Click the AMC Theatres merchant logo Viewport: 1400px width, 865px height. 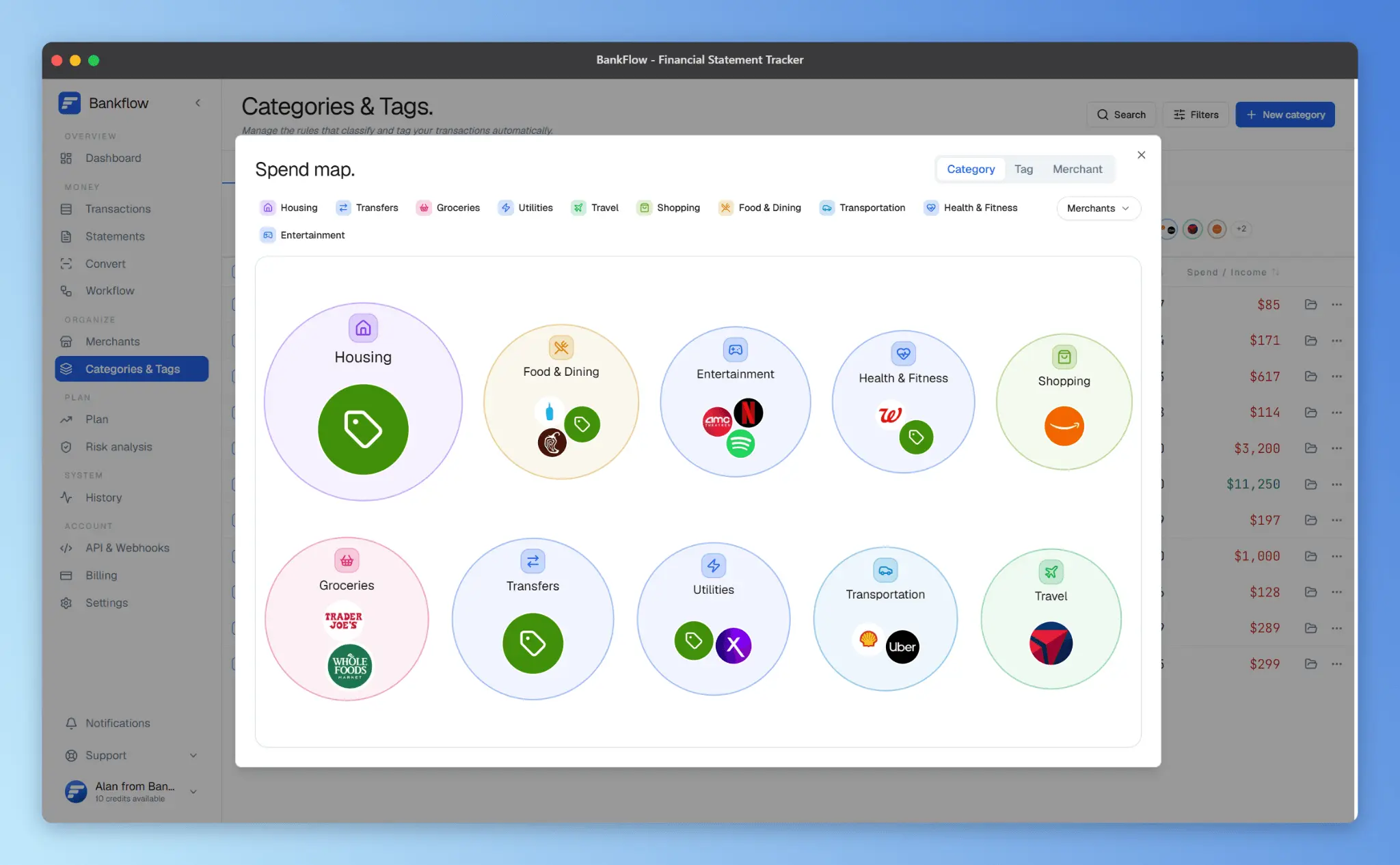[717, 421]
